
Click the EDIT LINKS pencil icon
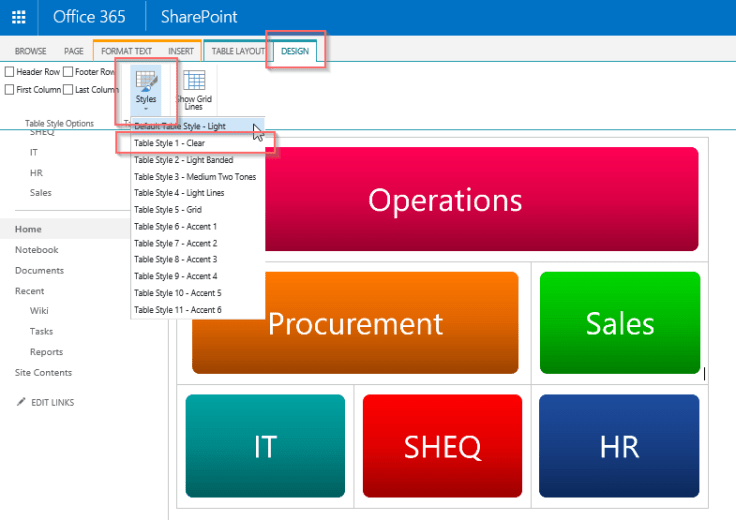tap(21, 403)
